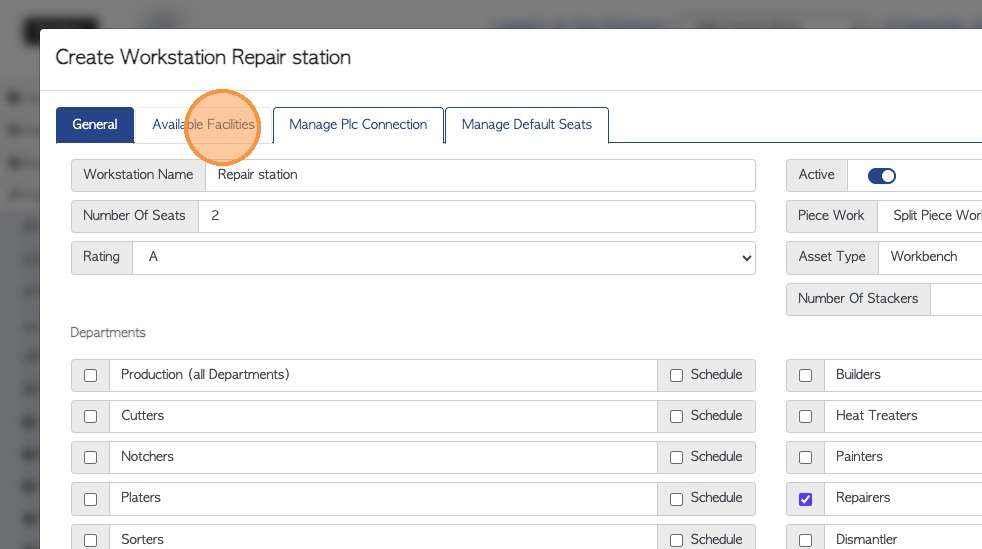
Task: Check the Schedule box for Platers
Action: click(677, 499)
